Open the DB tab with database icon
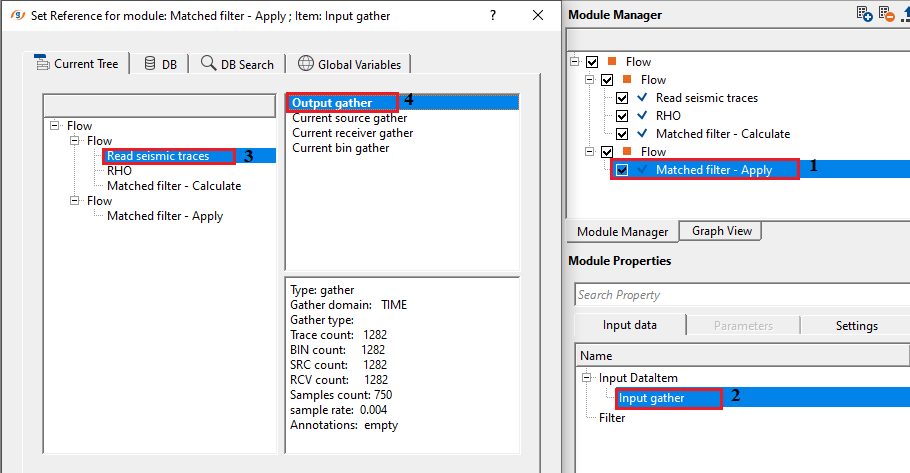 [x=160, y=64]
